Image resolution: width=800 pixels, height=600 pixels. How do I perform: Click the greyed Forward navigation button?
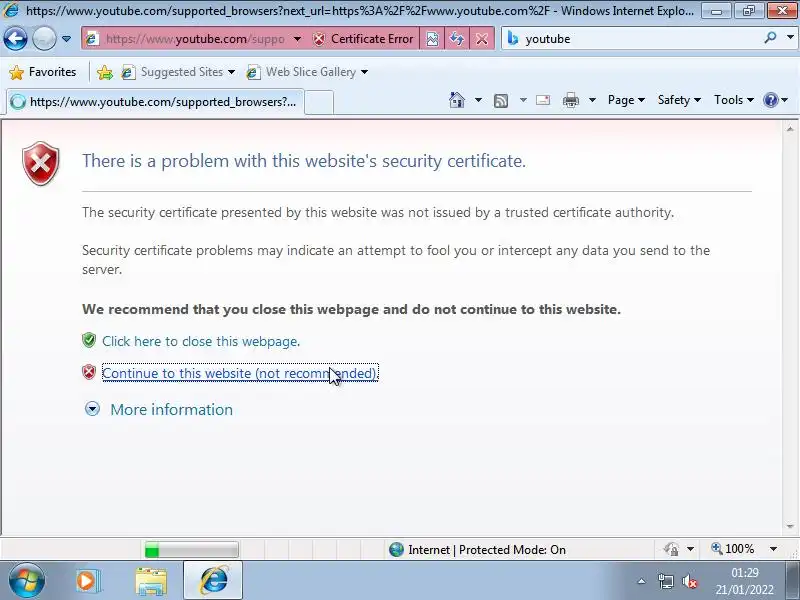coord(44,38)
